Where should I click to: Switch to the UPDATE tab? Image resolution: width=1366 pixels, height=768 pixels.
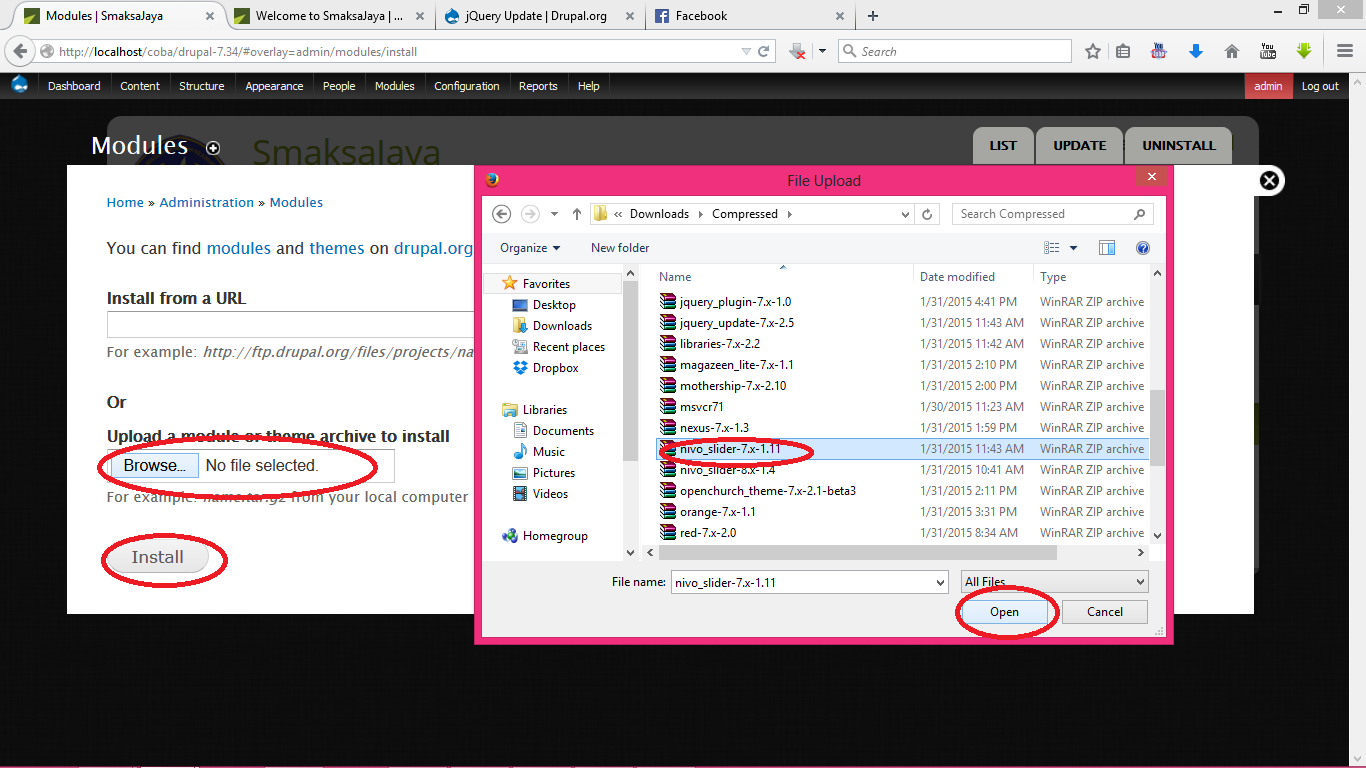(1079, 146)
